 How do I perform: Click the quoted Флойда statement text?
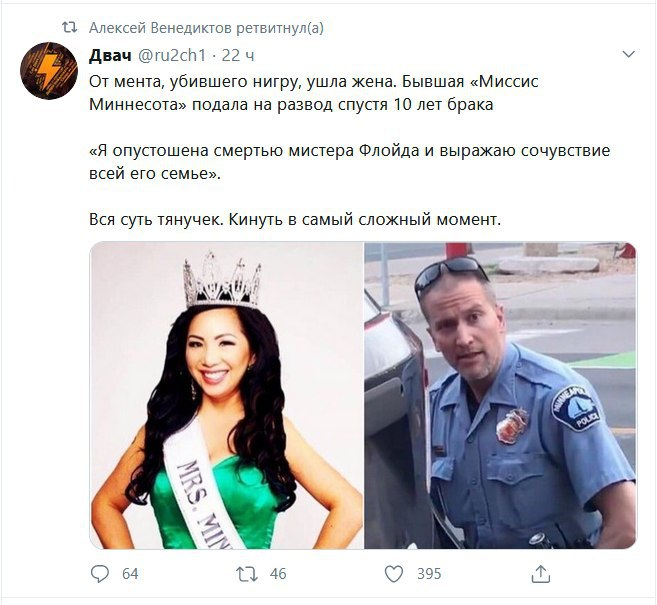coord(349,162)
